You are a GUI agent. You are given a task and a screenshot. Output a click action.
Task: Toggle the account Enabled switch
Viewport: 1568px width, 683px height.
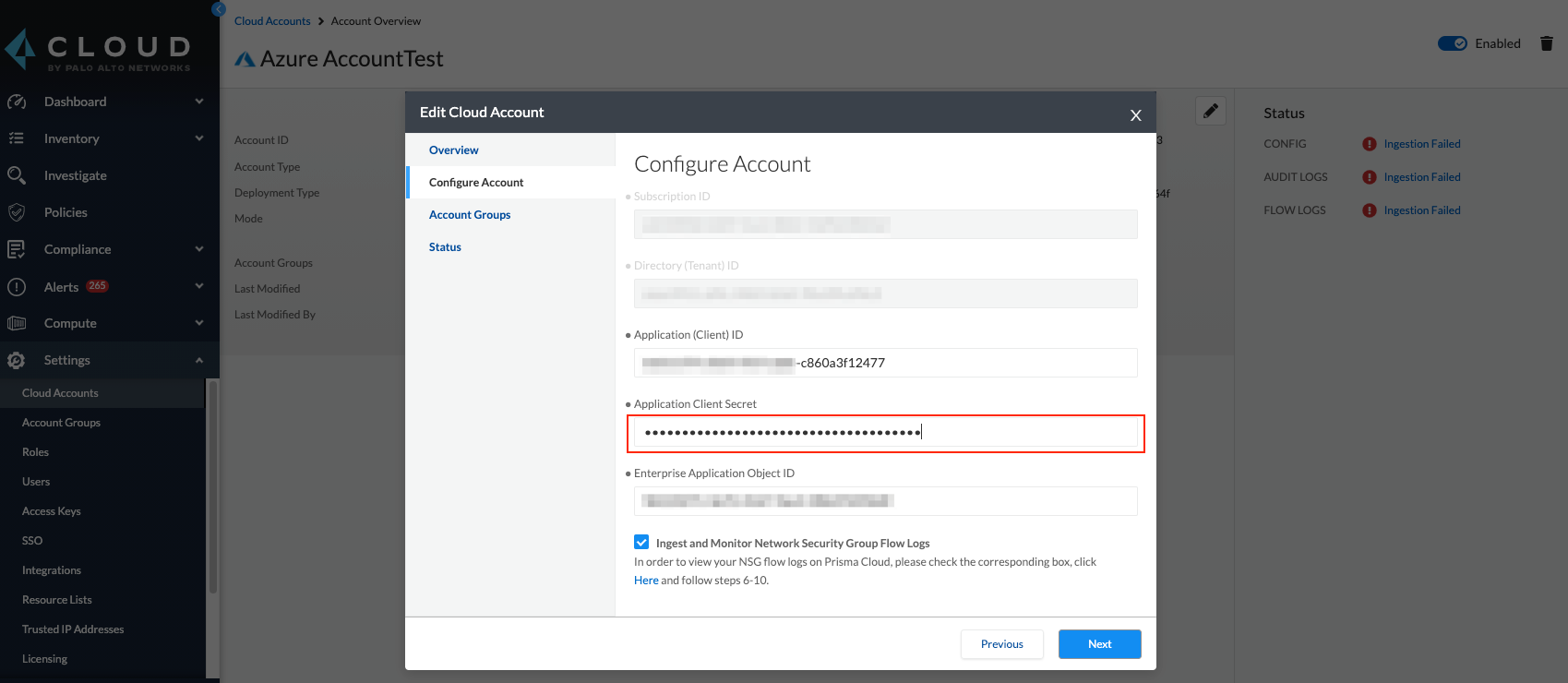click(x=1452, y=43)
